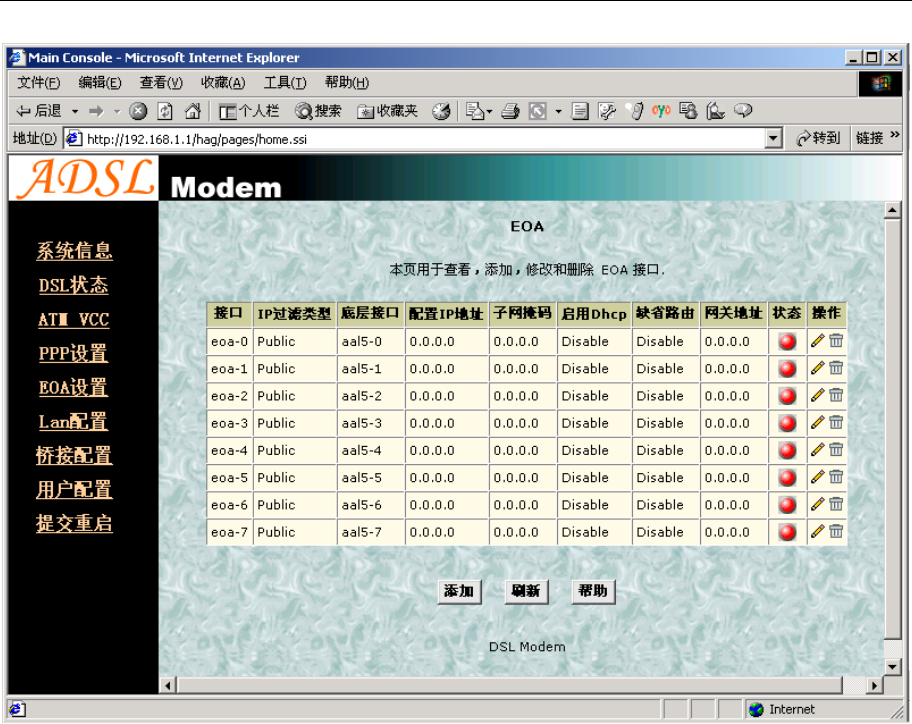This screenshot has width=912, height=724.
Task: Stop page loading in IE toolbar
Action: point(138,110)
